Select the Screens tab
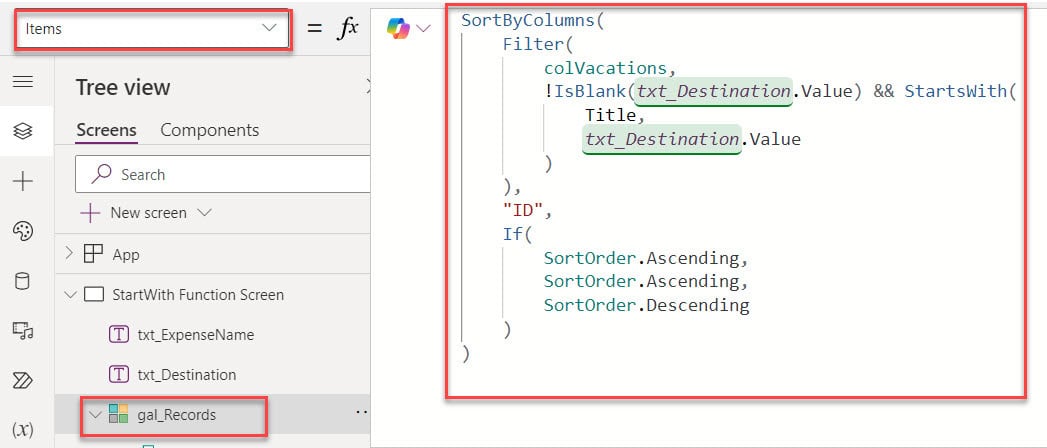1047x448 pixels. click(106, 130)
